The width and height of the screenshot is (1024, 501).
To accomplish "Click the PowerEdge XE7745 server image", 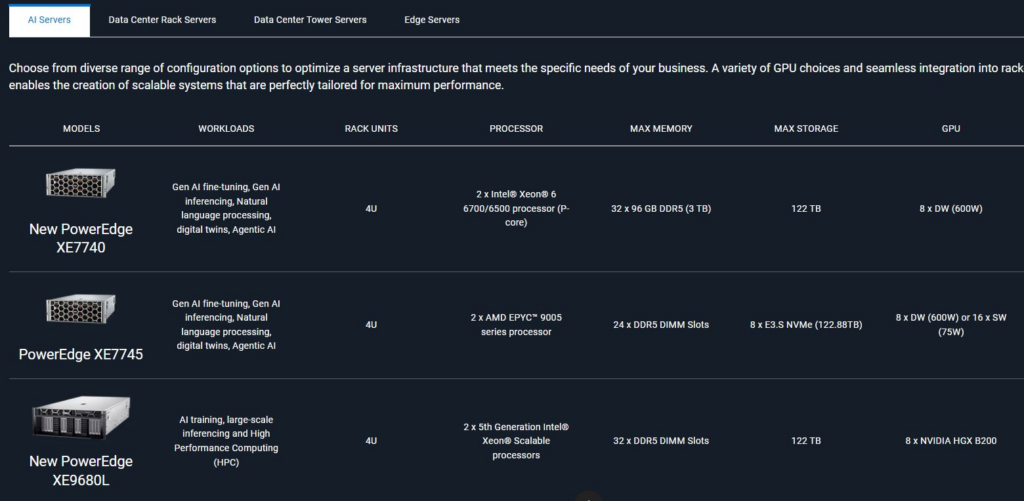I will (x=80, y=310).
